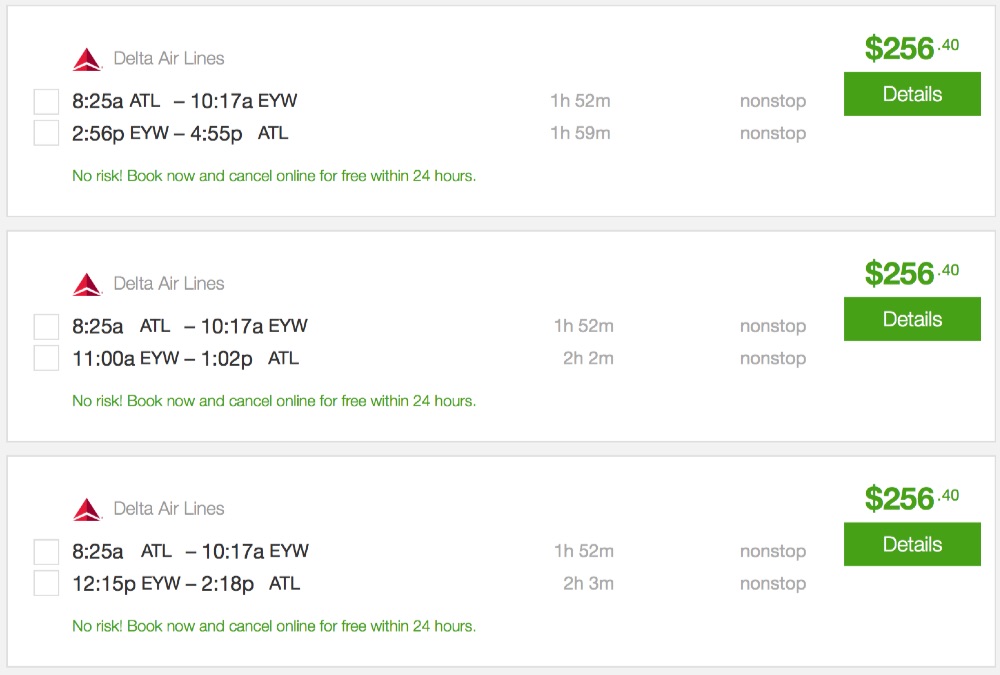Open Details for the 2:56p return itinerary

point(912,94)
